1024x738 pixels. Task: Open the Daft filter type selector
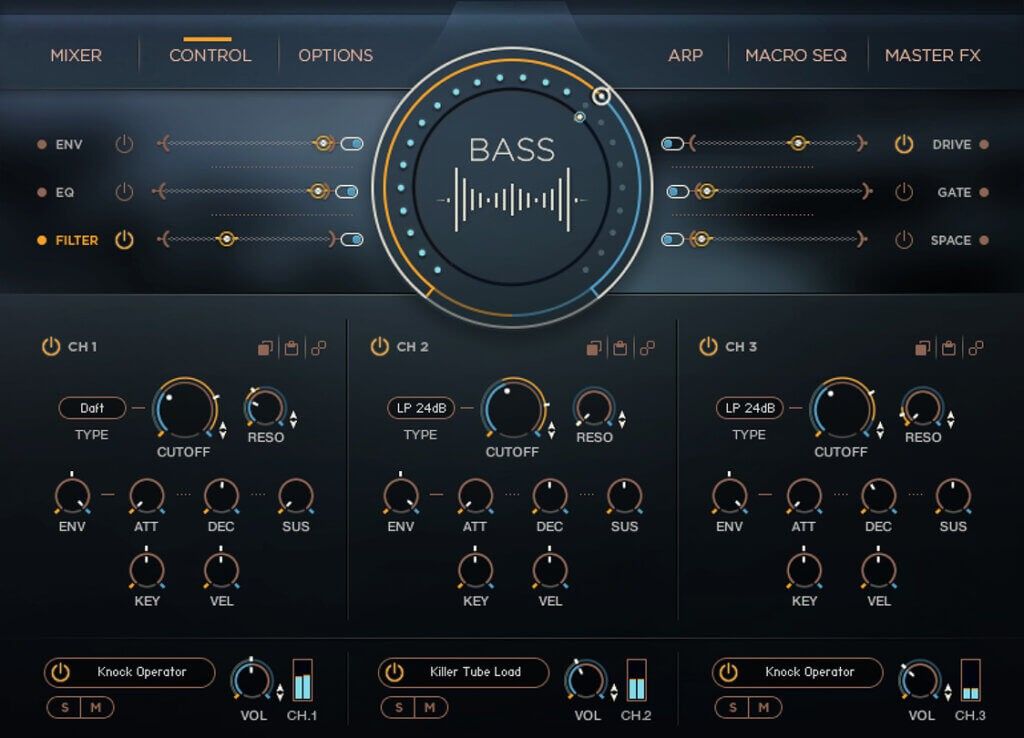[90, 408]
